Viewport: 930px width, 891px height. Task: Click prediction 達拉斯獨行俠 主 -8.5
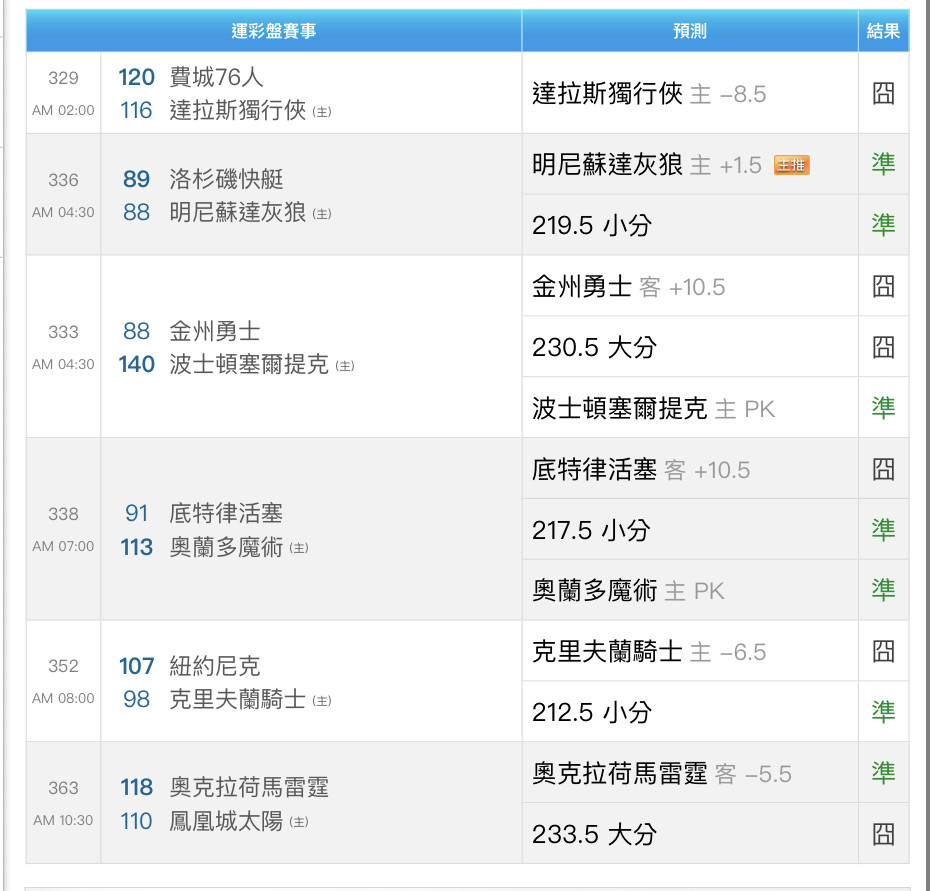(x=649, y=94)
